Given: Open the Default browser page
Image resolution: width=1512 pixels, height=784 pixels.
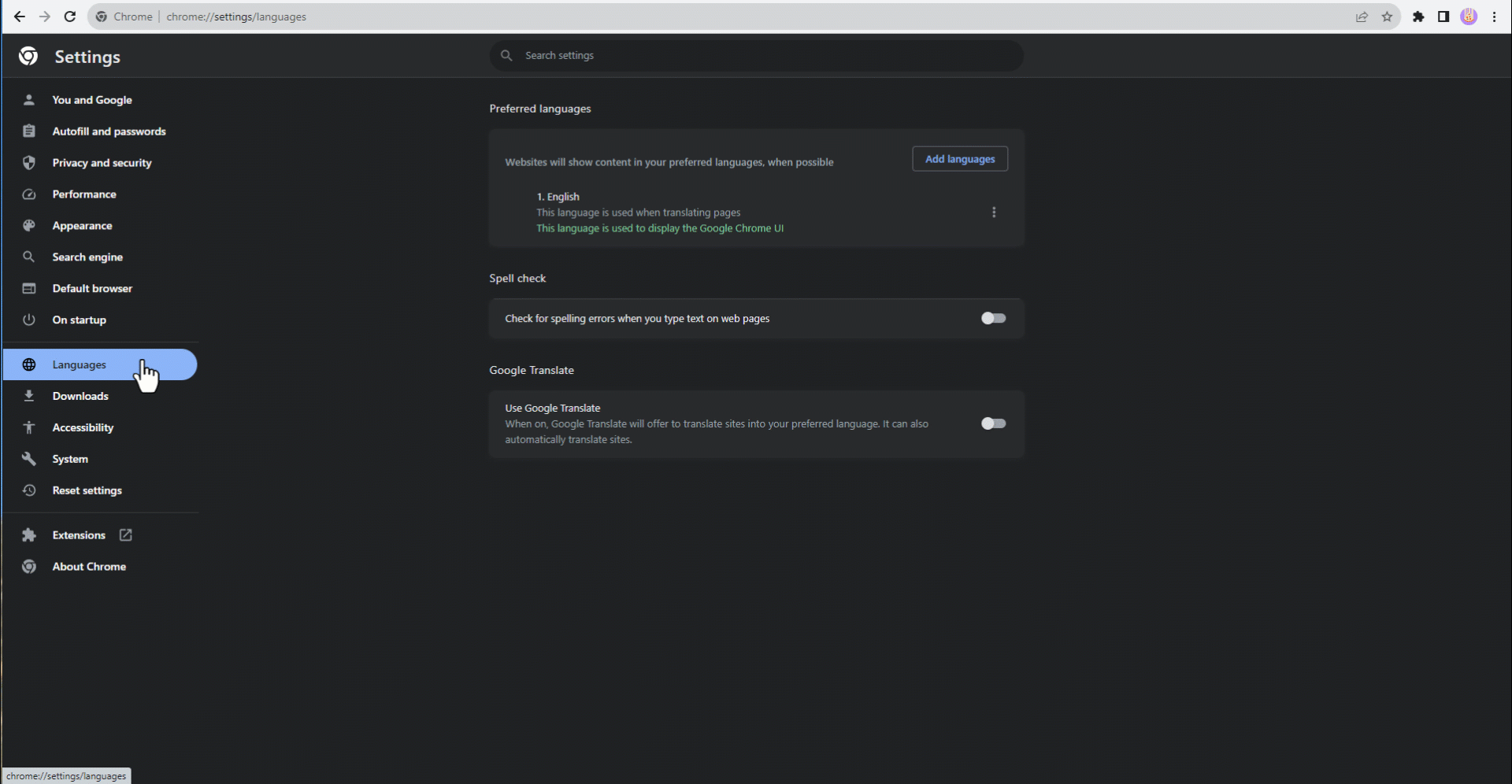Looking at the screenshot, I should 92,289.
